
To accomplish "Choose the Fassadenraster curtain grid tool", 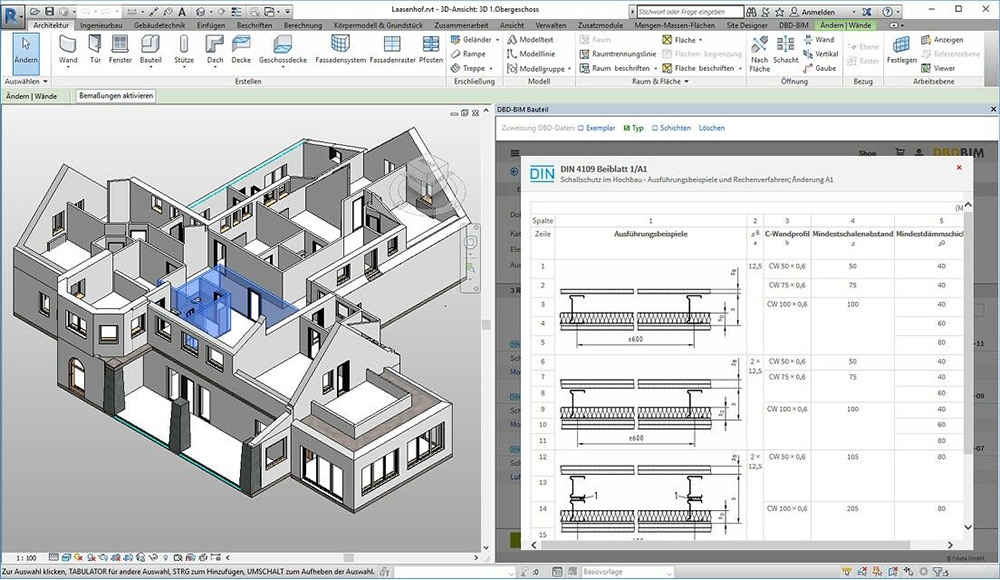I will tap(392, 50).
